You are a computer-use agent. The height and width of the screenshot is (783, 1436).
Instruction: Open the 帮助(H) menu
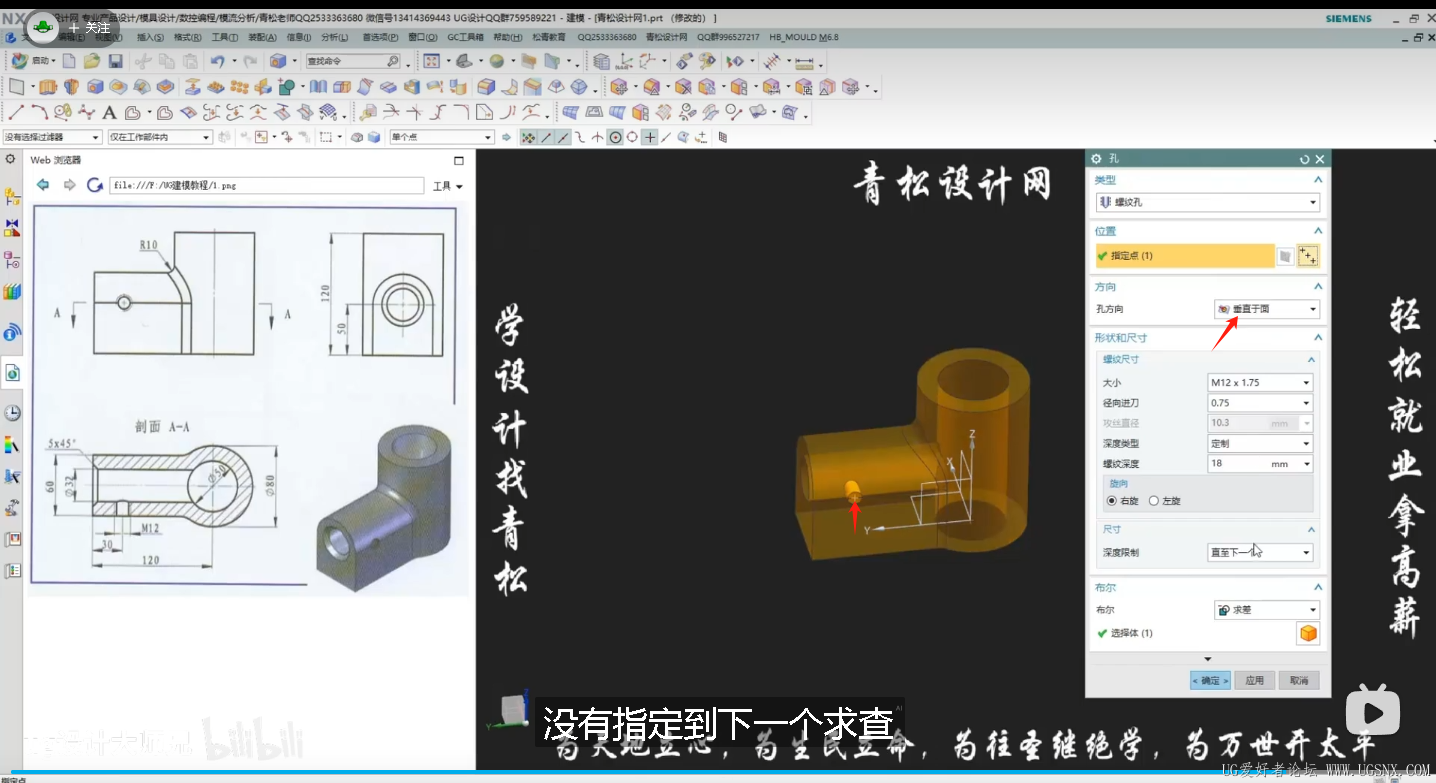pos(508,37)
